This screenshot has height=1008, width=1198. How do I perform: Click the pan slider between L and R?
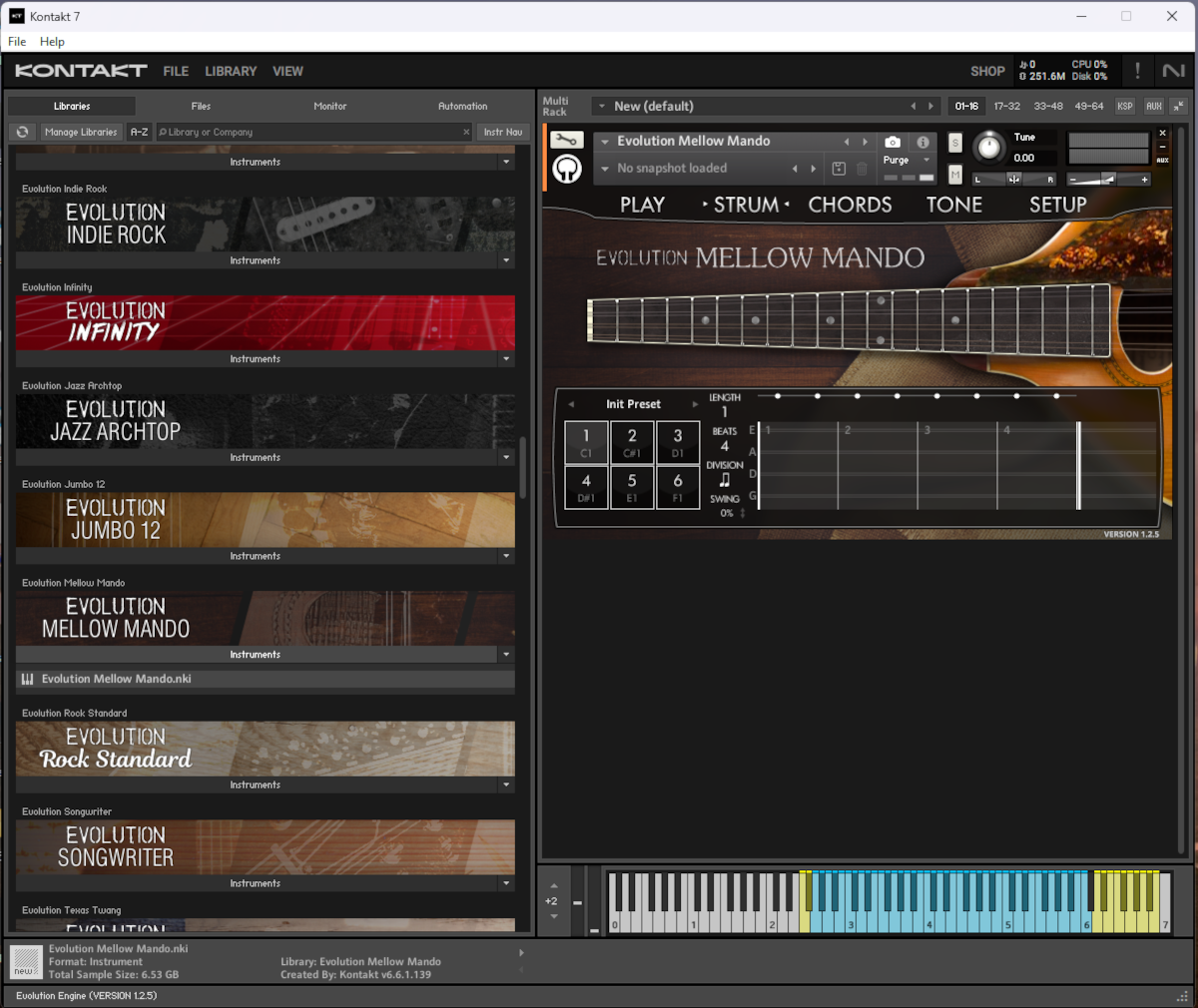click(x=1014, y=180)
